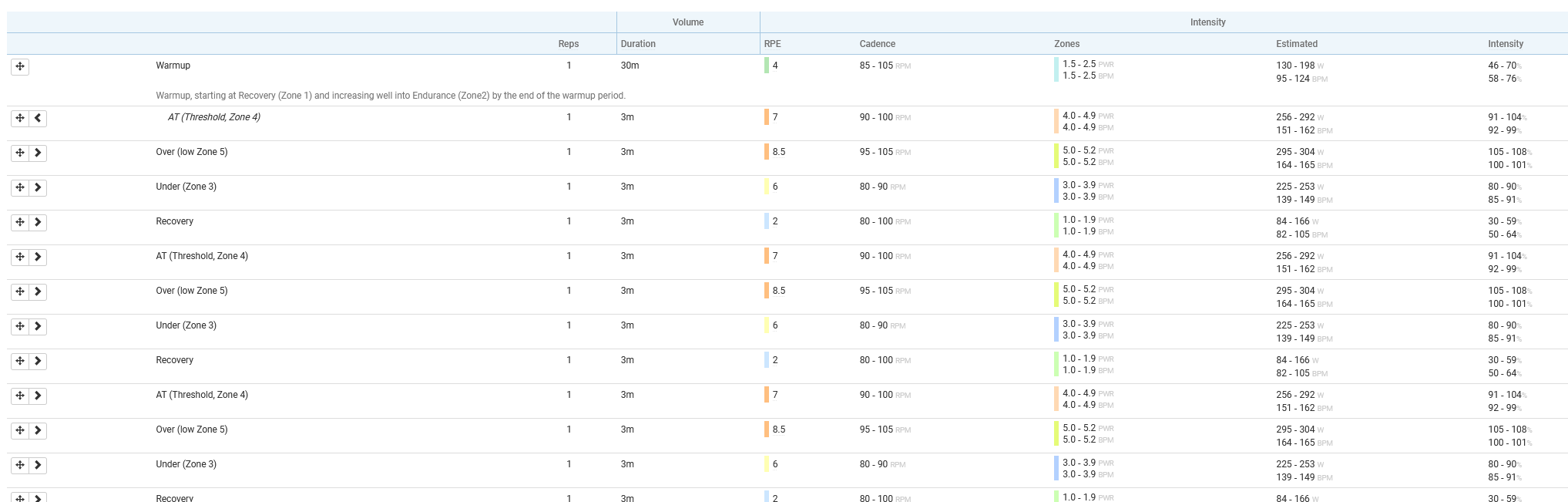This screenshot has height=502, width=1568.
Task: Click the move handle on the second AT row
Action: [x=20, y=257]
